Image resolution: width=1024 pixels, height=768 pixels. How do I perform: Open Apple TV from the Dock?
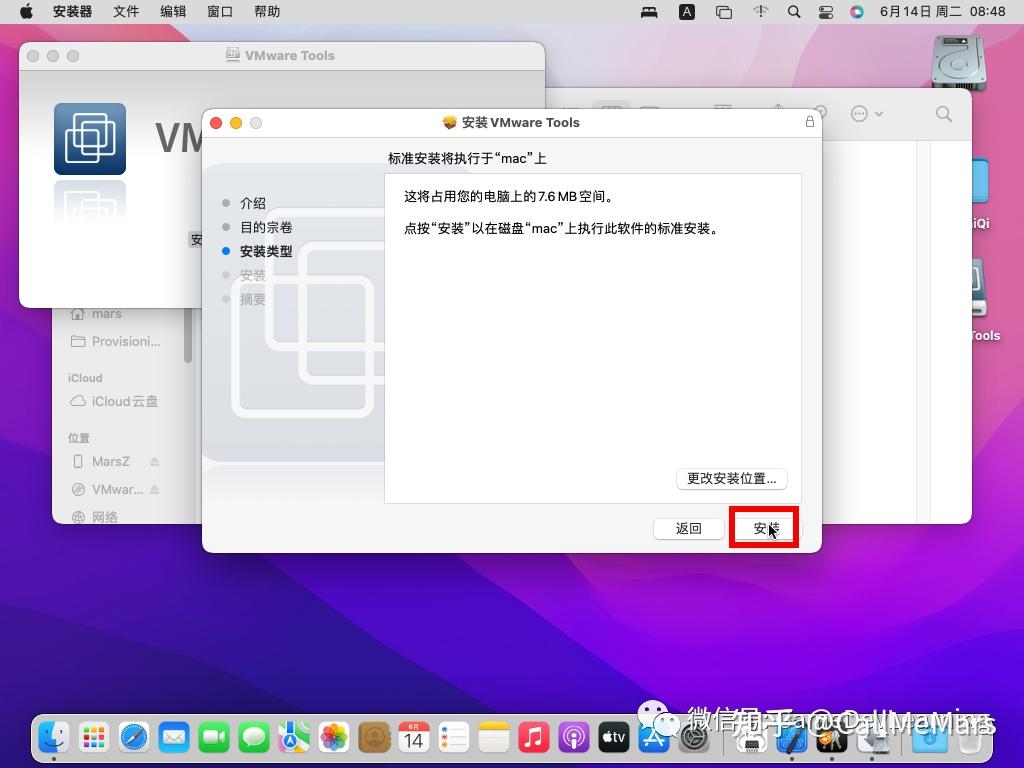pyautogui.click(x=614, y=737)
